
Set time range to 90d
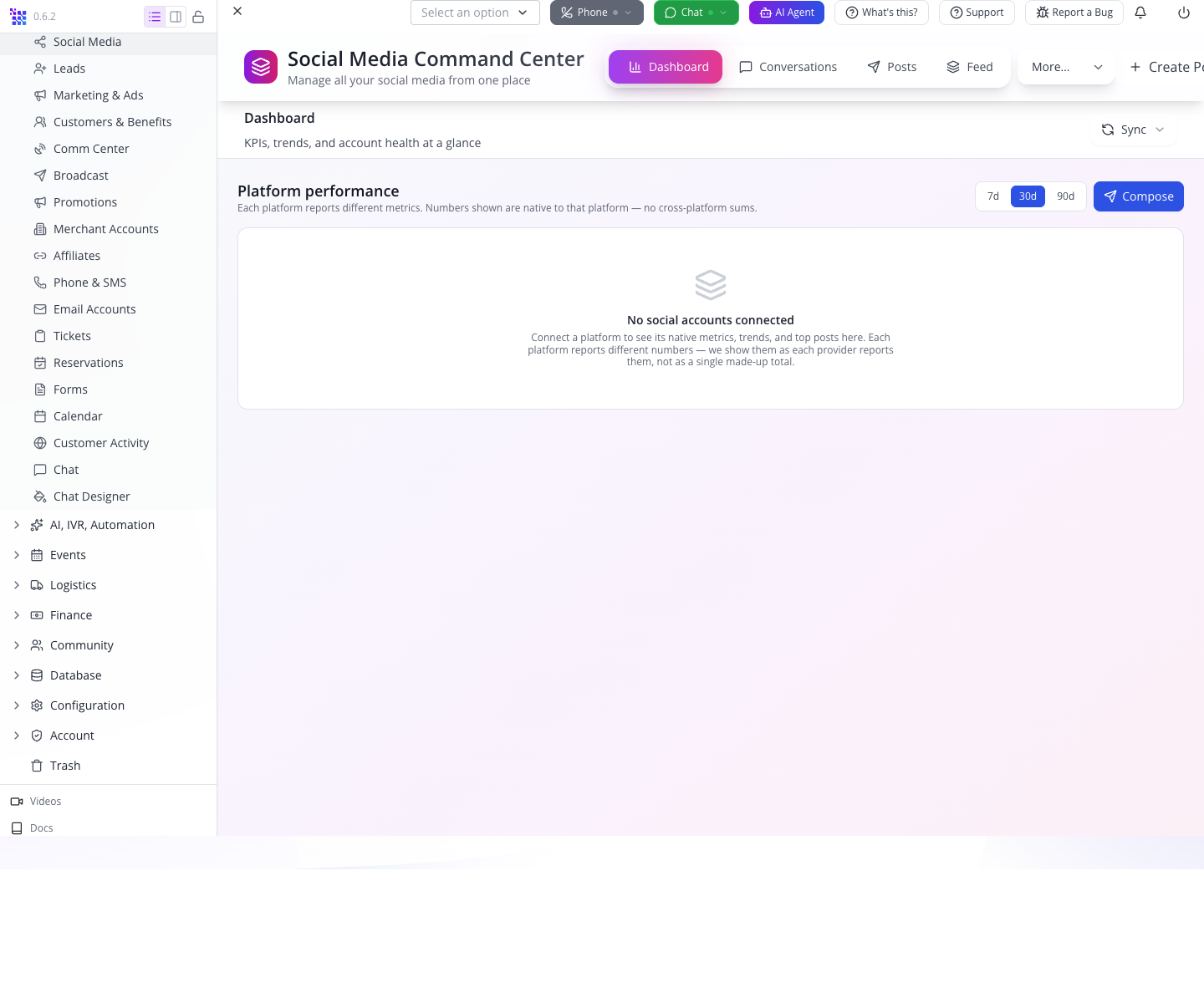[1065, 196]
